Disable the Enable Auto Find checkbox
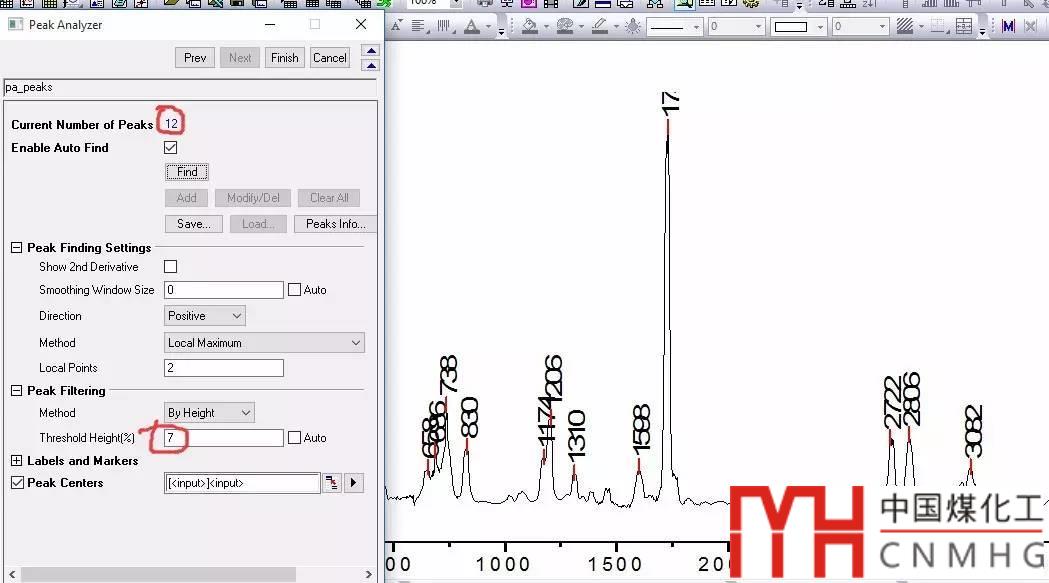This screenshot has height=583, width=1049. (x=170, y=148)
